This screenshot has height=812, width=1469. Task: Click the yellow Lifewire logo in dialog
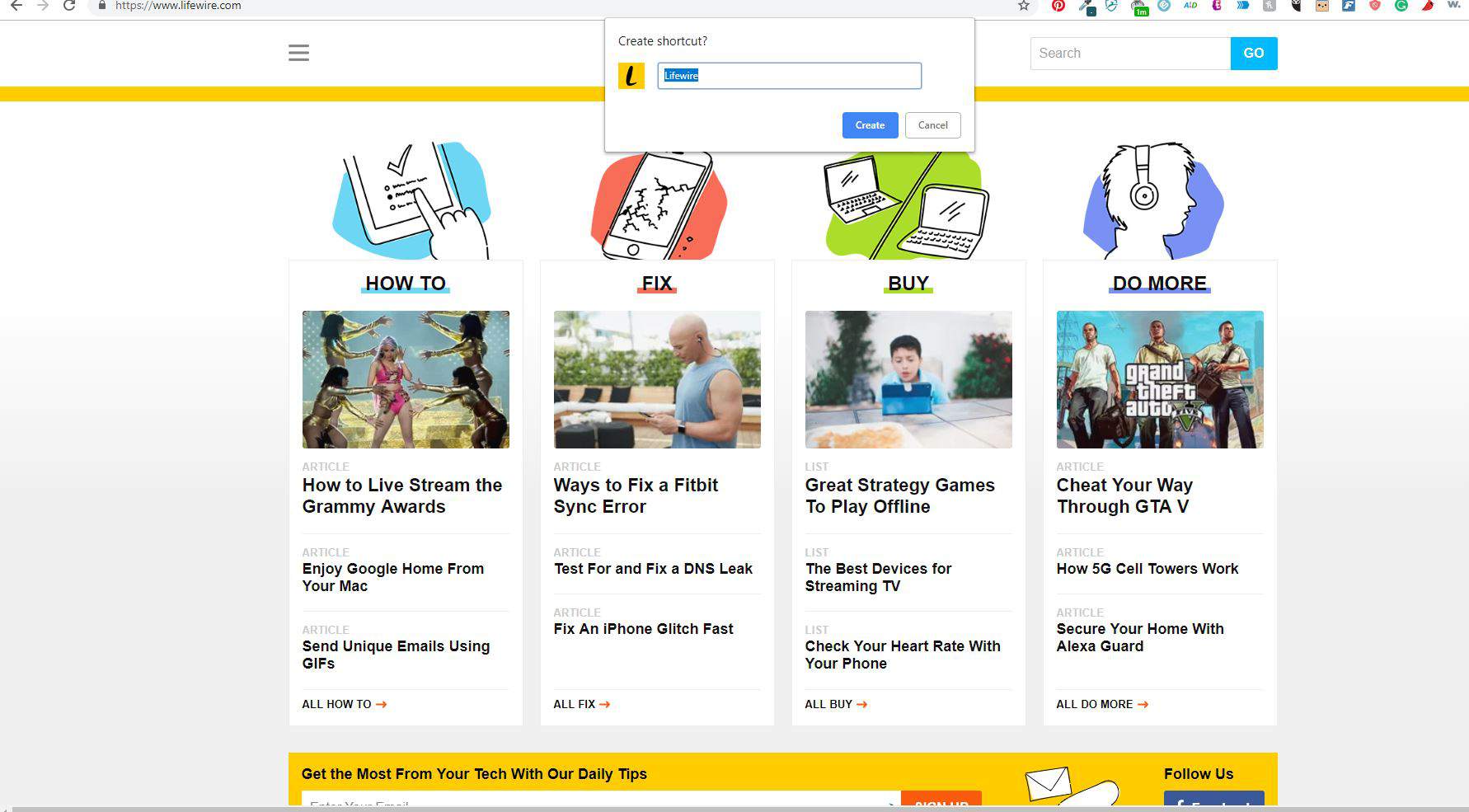[631, 76]
